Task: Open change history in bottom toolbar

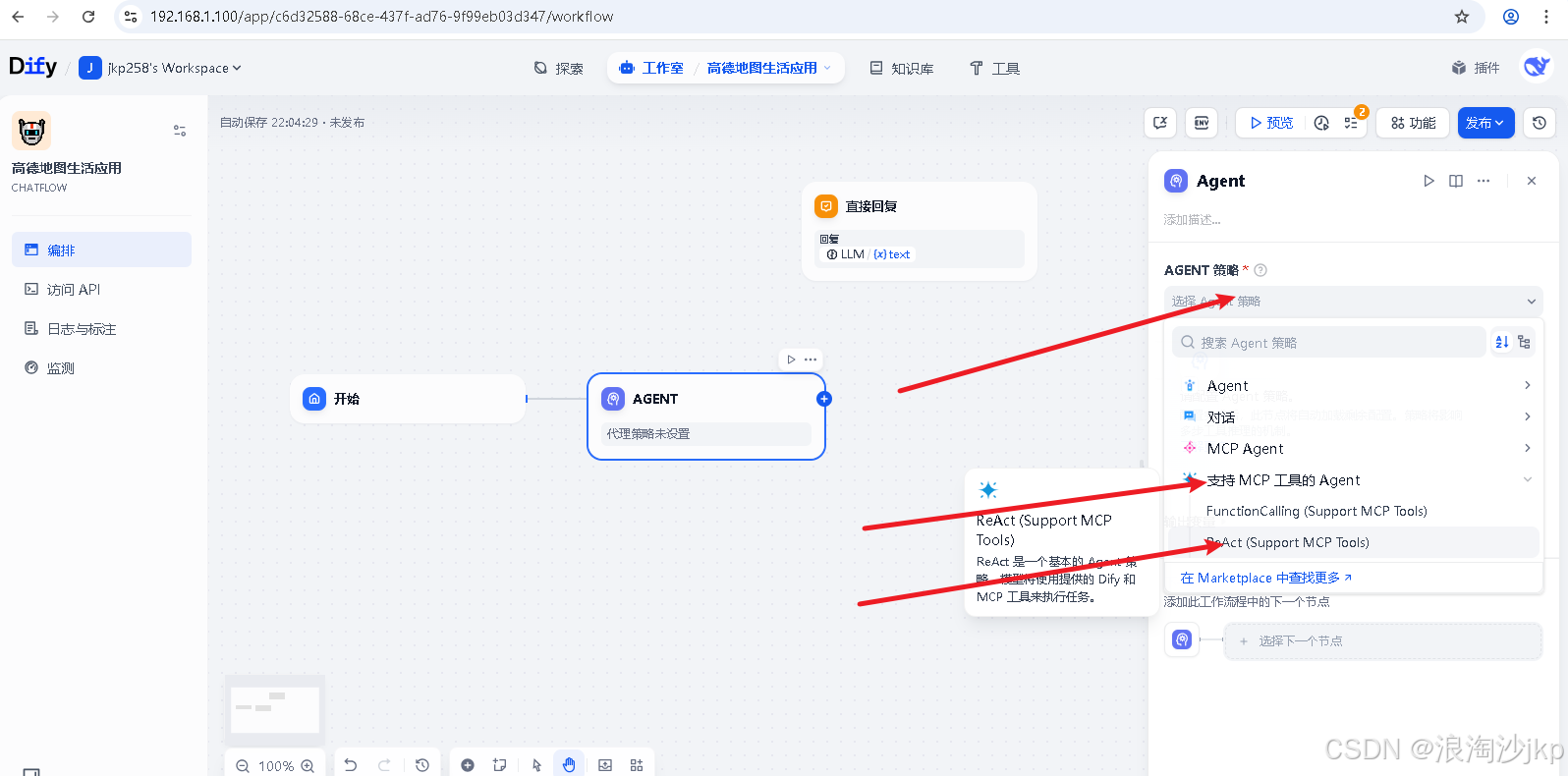Action: click(422, 765)
